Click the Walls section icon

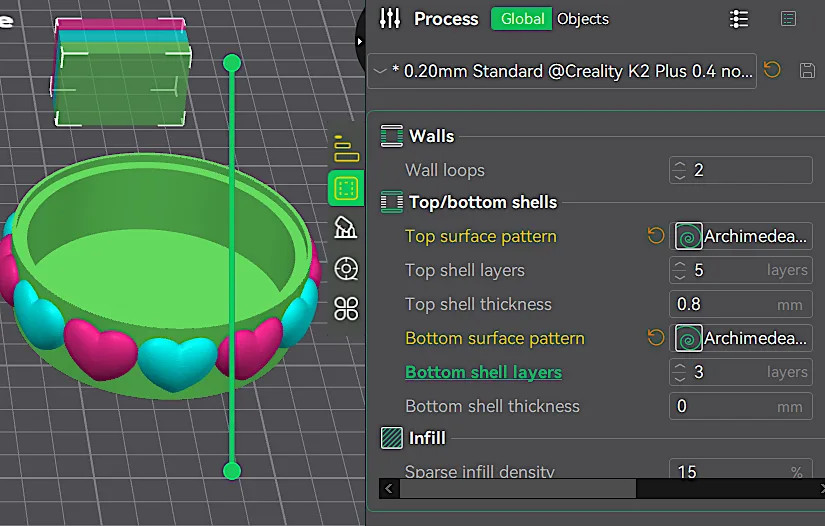click(391, 136)
